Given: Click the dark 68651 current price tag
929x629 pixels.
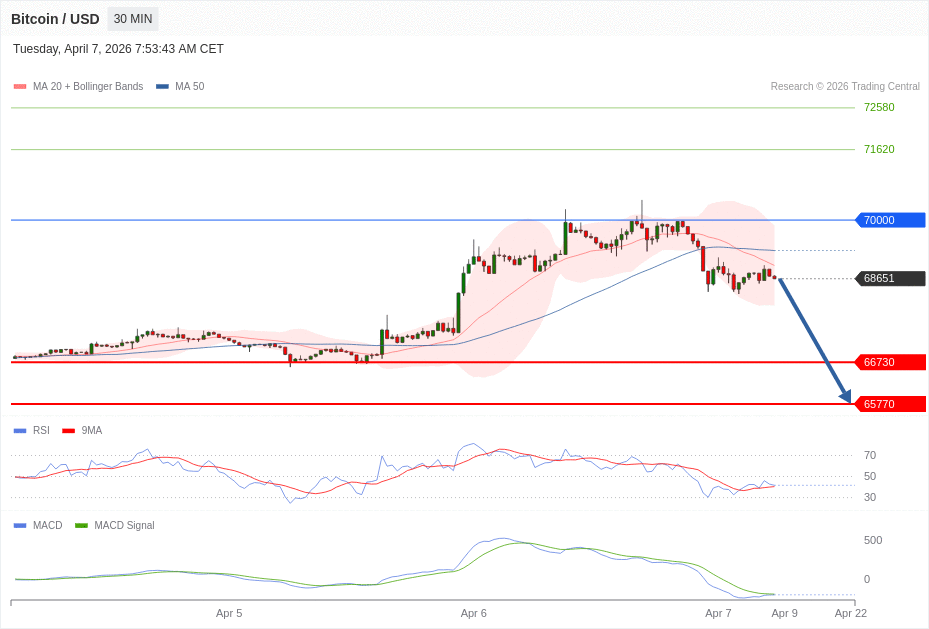Looking at the screenshot, I should [x=889, y=279].
